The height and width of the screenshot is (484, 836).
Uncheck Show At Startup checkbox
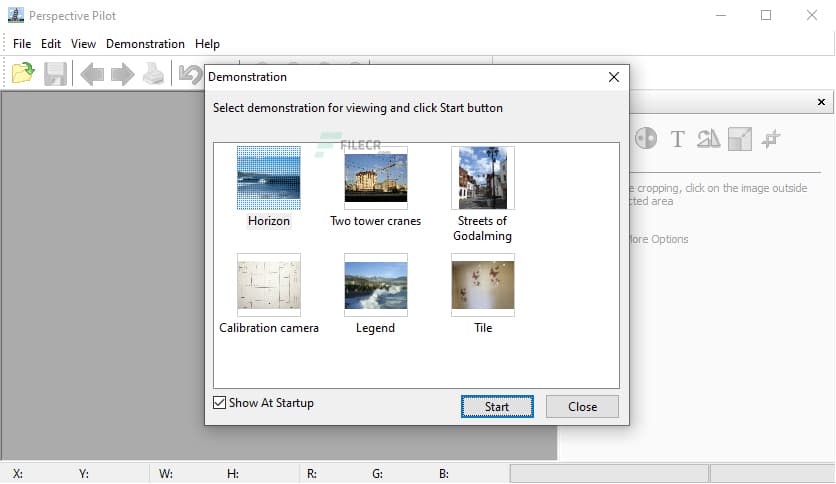219,402
